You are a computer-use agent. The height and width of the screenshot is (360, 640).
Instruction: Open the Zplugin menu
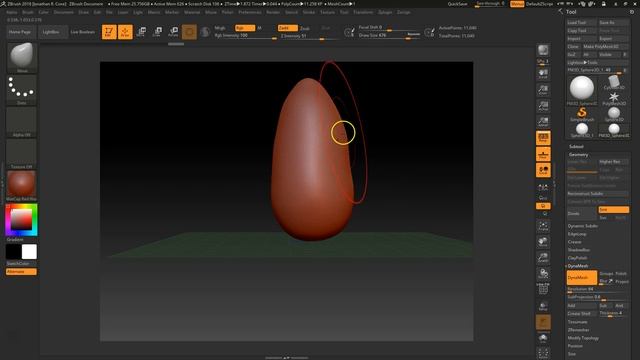tap(385, 12)
